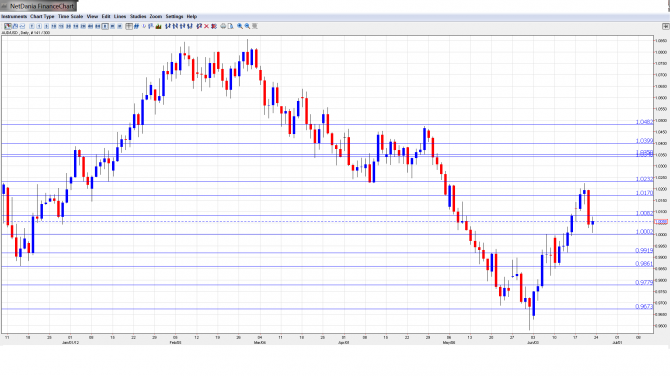Select the 15-minute timeframe button
Screen dimensions: 670x376
pyautogui.click(x=61, y=26)
